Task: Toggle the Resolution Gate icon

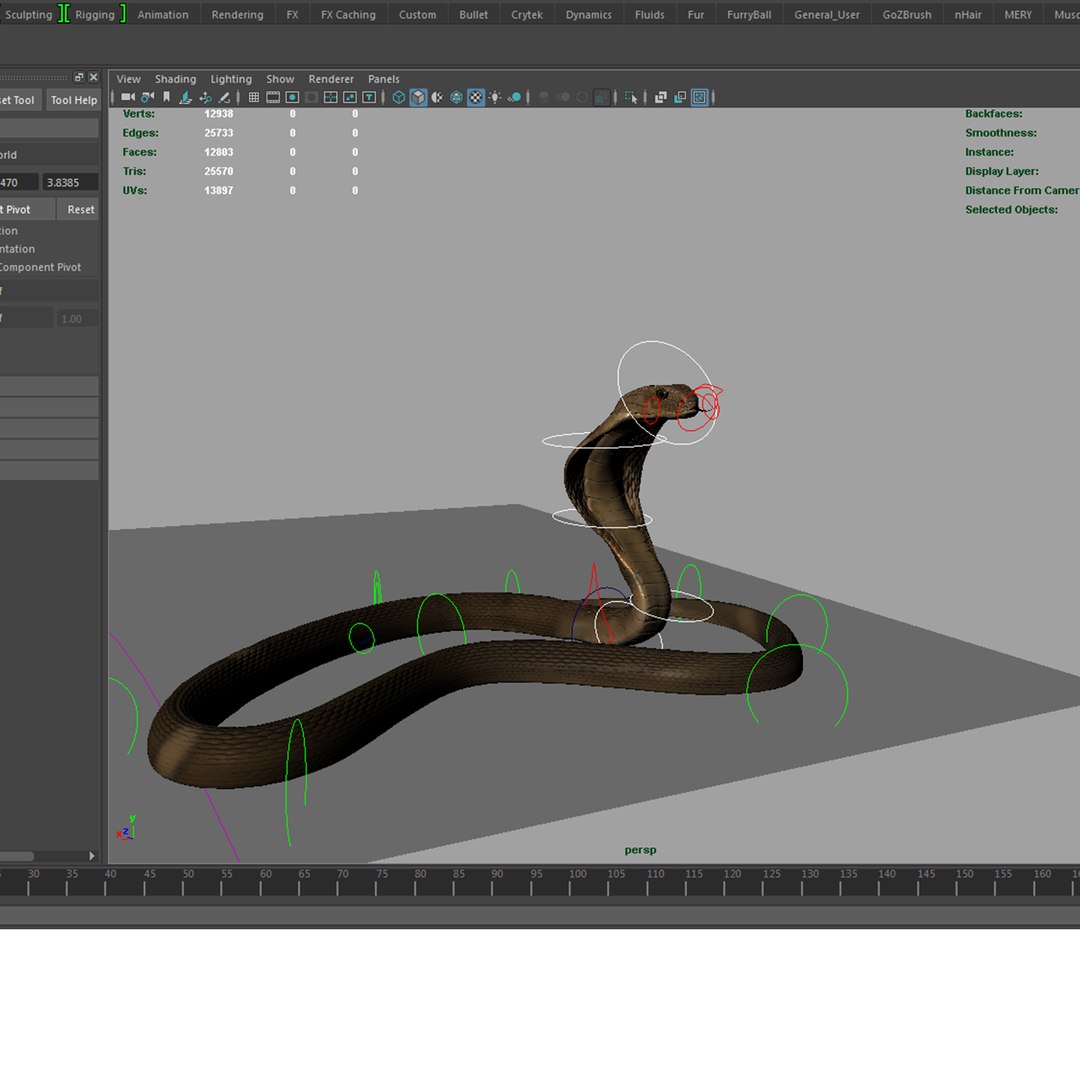Action: (x=292, y=97)
